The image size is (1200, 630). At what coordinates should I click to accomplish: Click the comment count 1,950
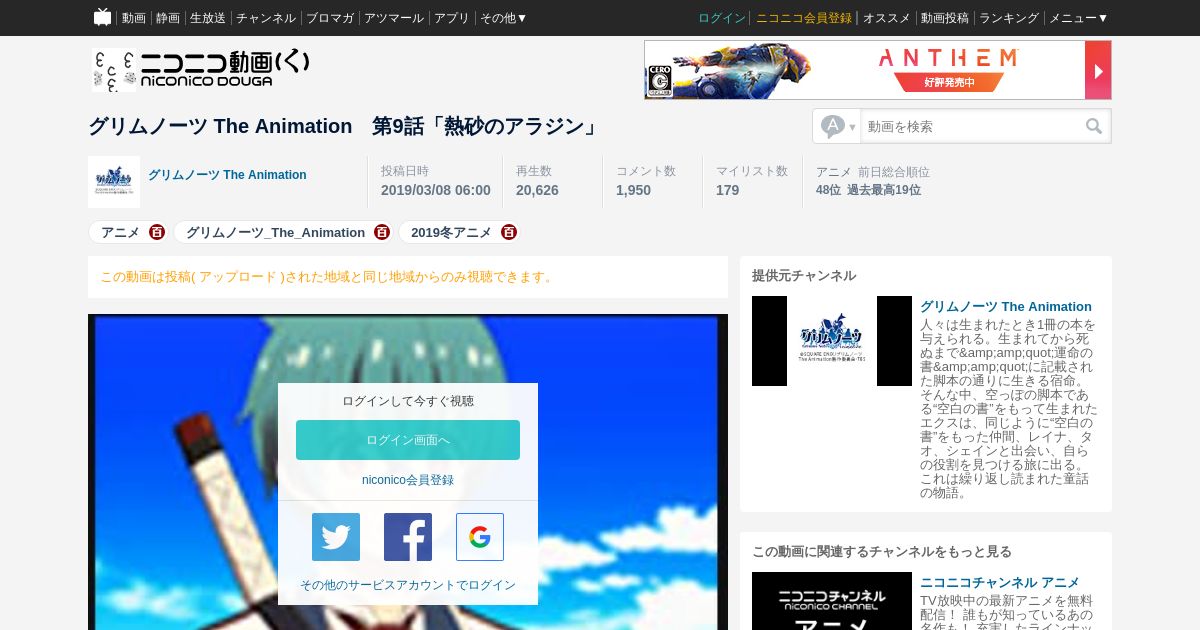click(x=633, y=190)
